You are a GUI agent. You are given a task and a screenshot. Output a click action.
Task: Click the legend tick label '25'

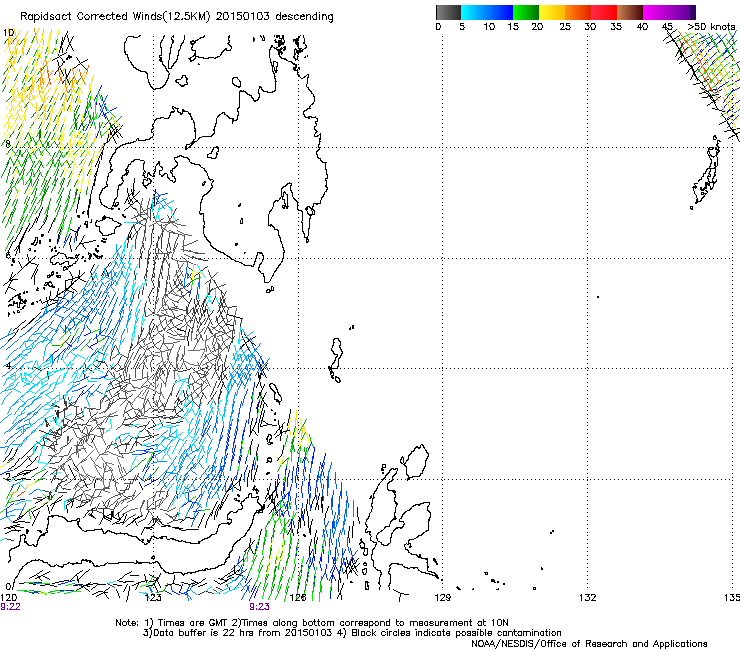565,27
